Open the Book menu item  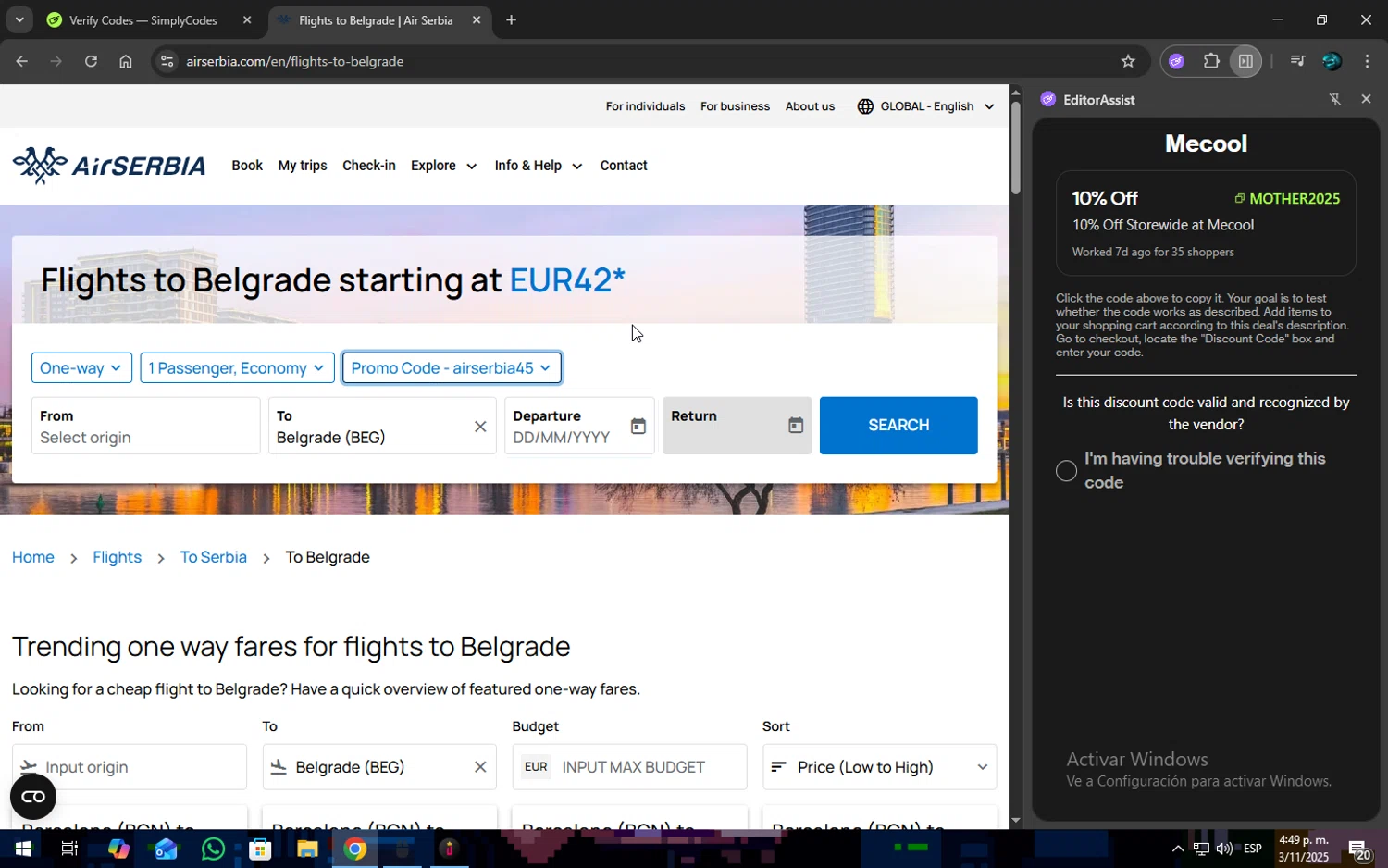[x=247, y=166]
